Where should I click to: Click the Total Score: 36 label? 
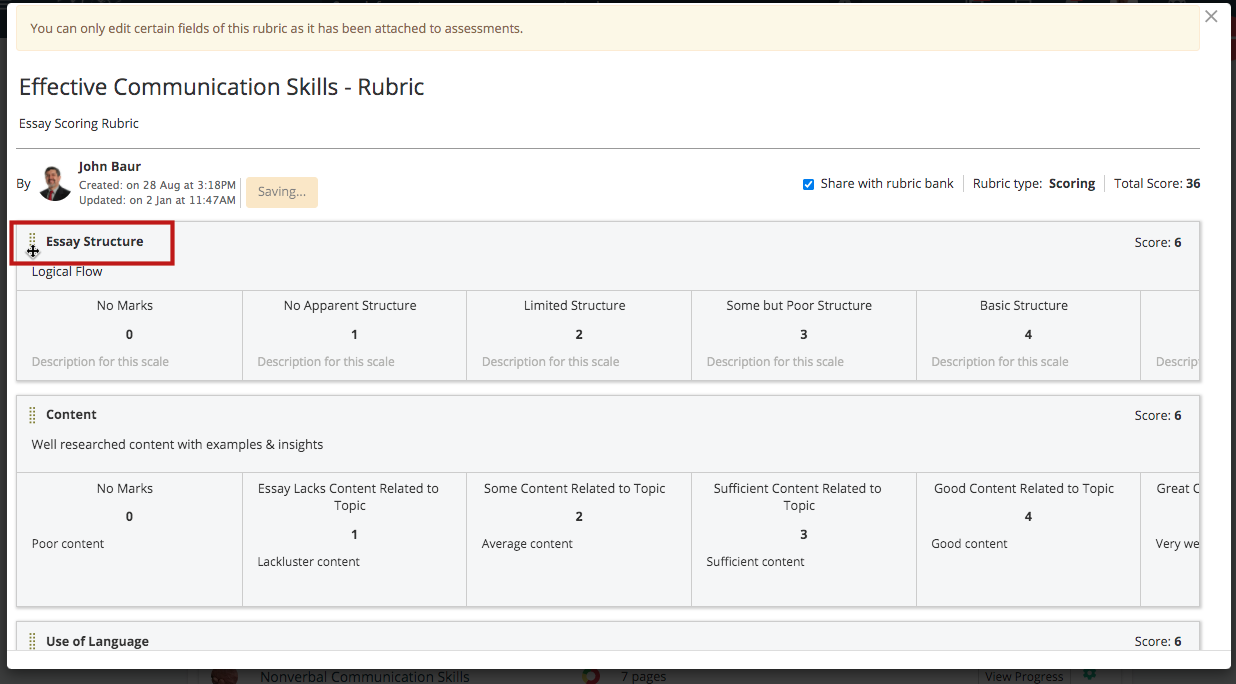(x=1157, y=184)
